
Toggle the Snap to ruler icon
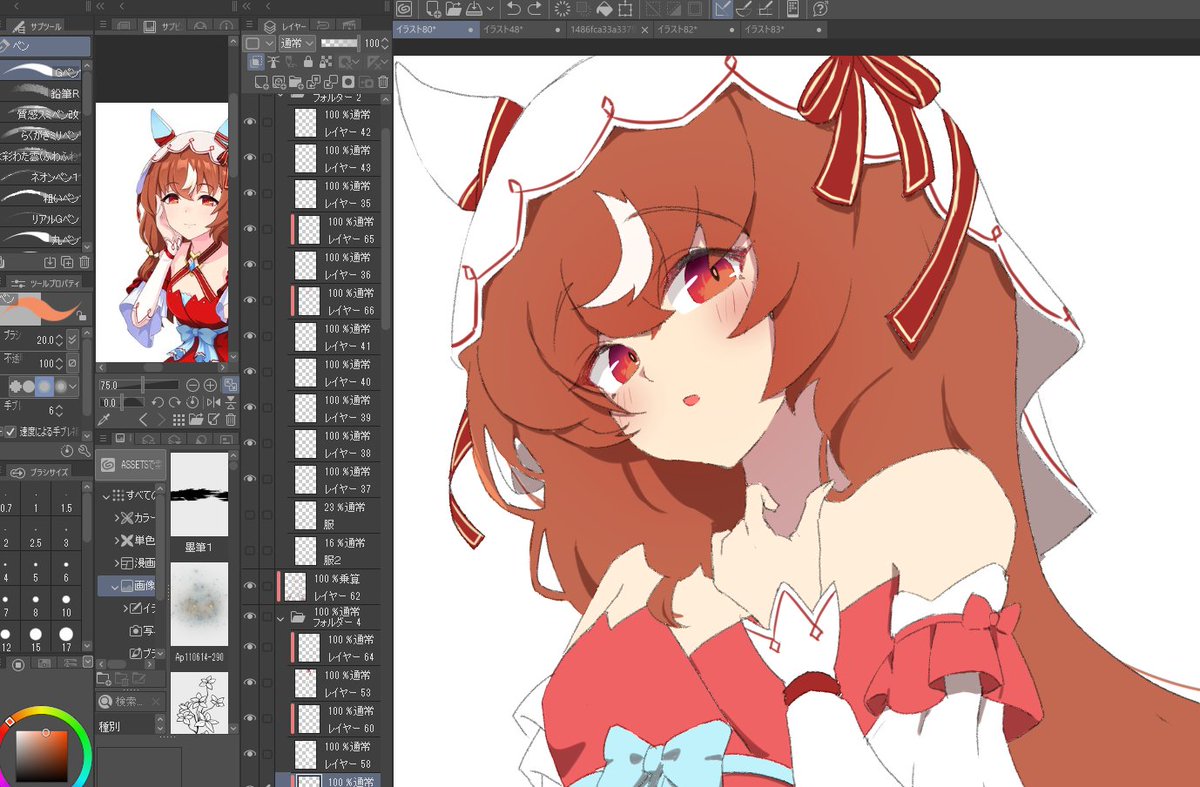722,9
